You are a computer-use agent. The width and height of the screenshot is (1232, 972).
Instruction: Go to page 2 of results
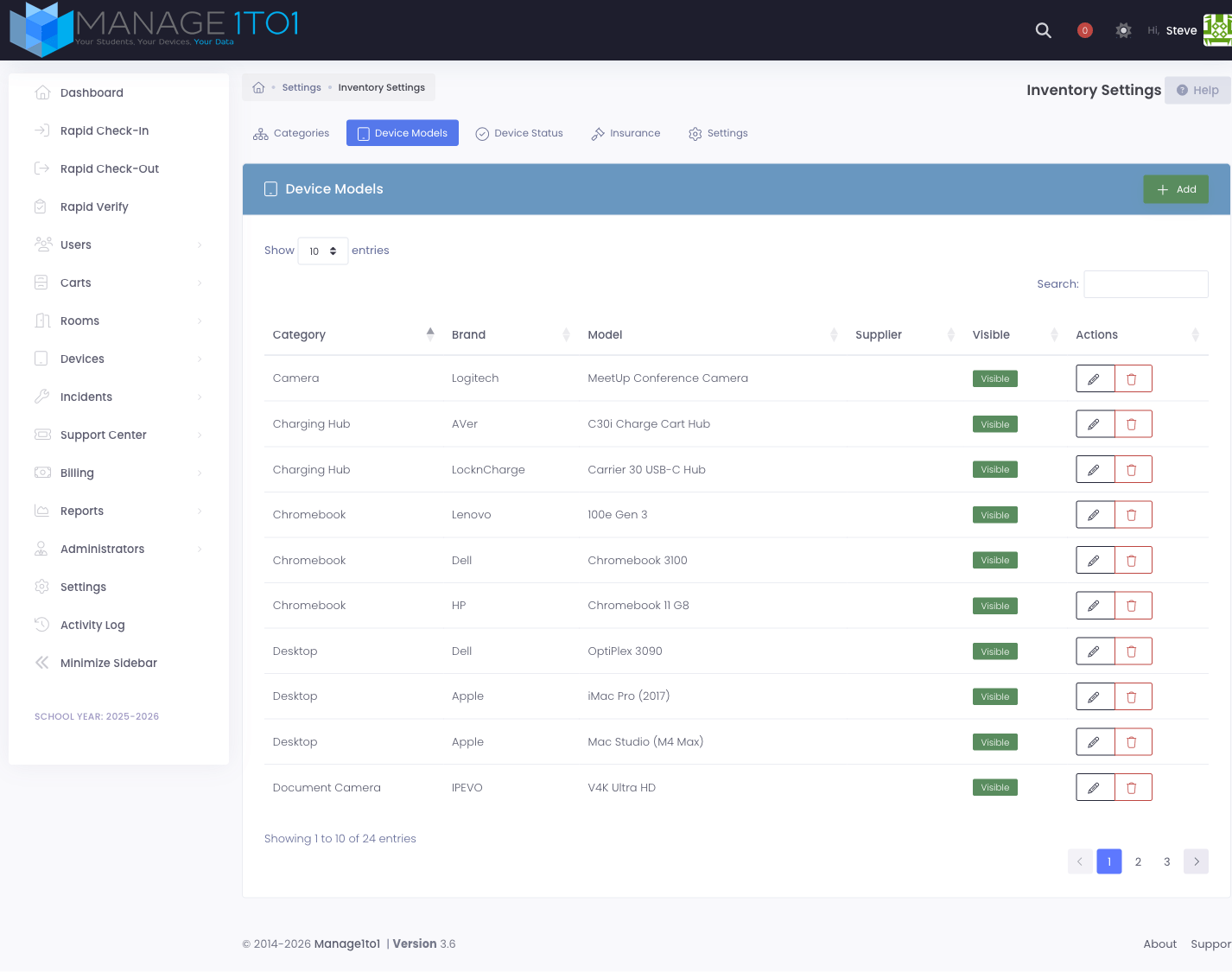coord(1138,861)
